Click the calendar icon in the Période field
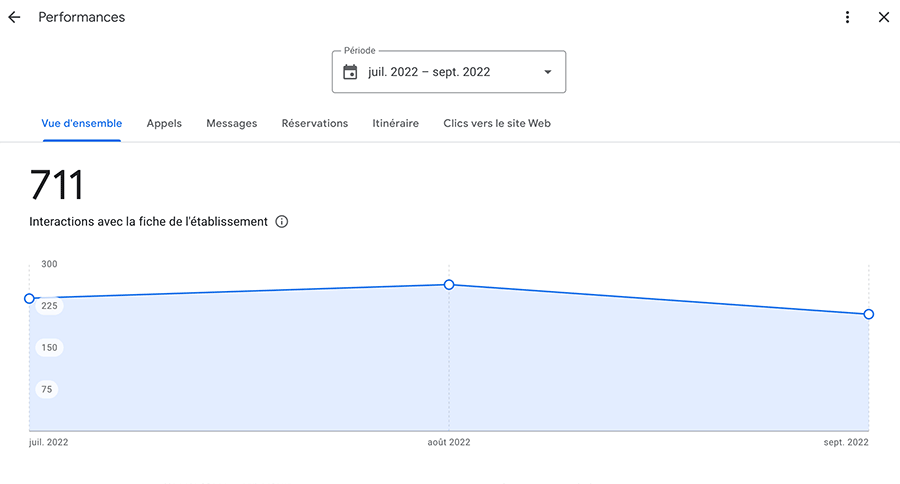The width and height of the screenshot is (900, 484). [x=350, y=72]
